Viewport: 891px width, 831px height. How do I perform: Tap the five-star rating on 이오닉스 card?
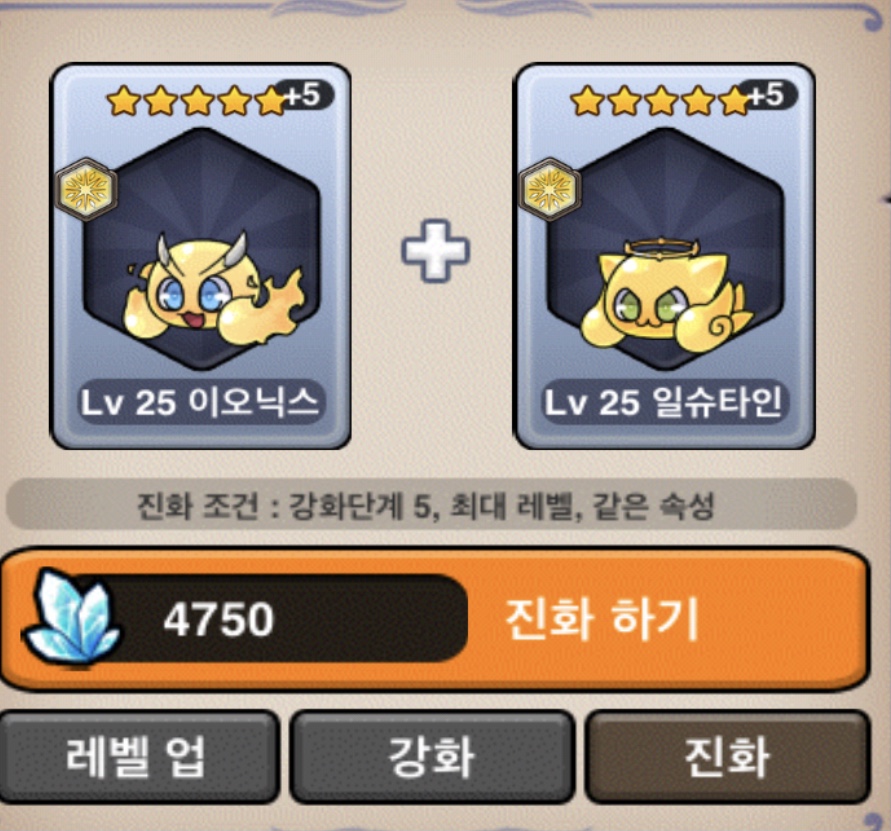(197, 101)
